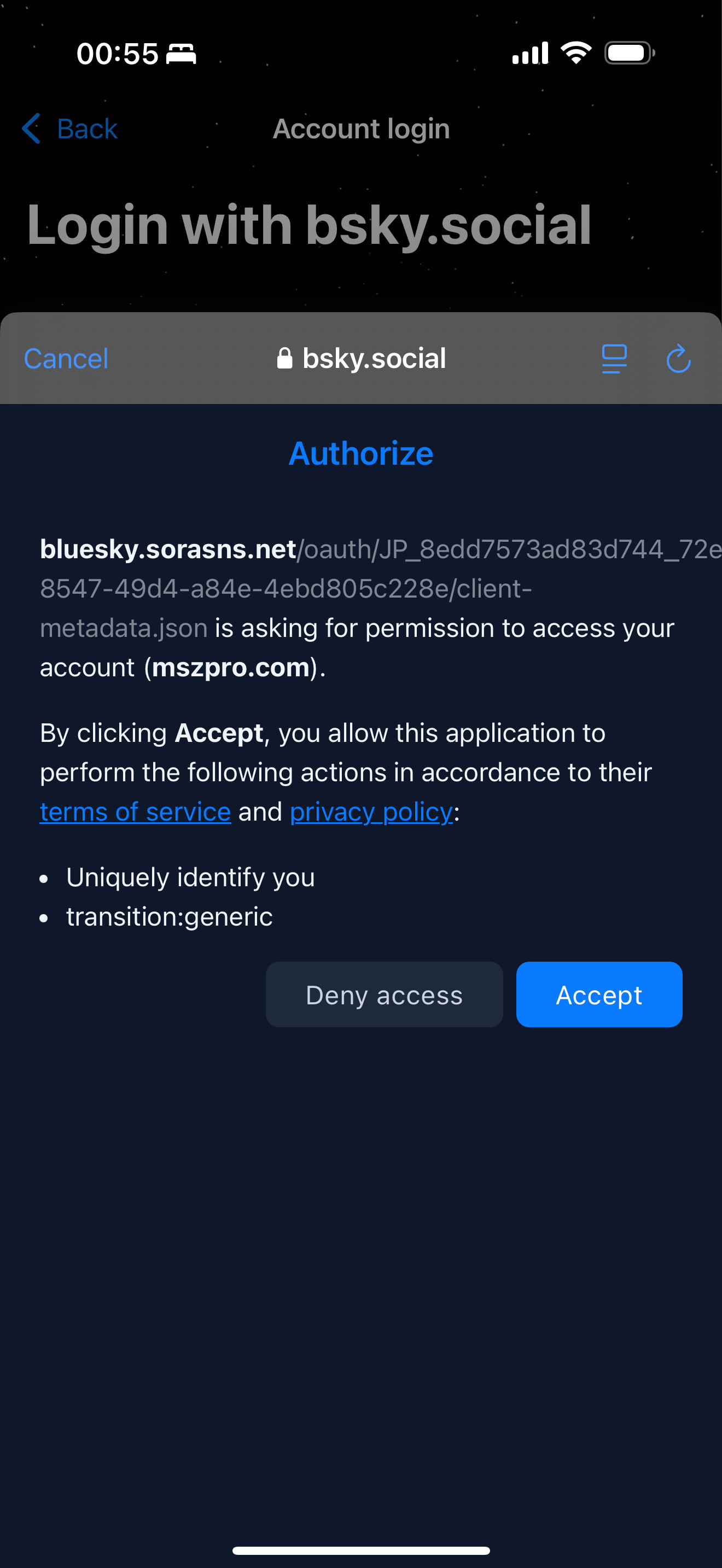Tap the Authorize heading

pos(361,453)
